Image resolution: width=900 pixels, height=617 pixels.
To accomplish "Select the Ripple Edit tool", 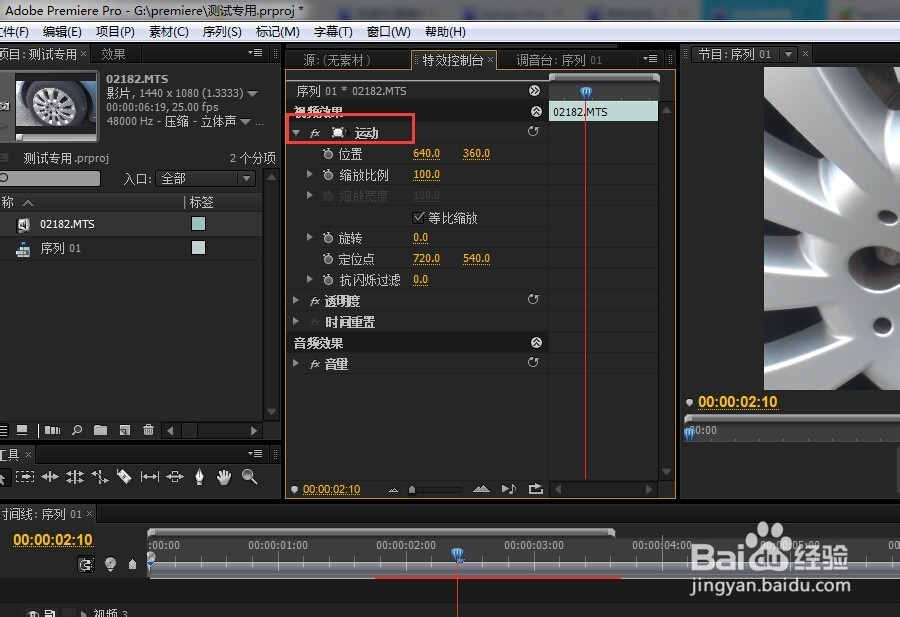I will point(50,476).
